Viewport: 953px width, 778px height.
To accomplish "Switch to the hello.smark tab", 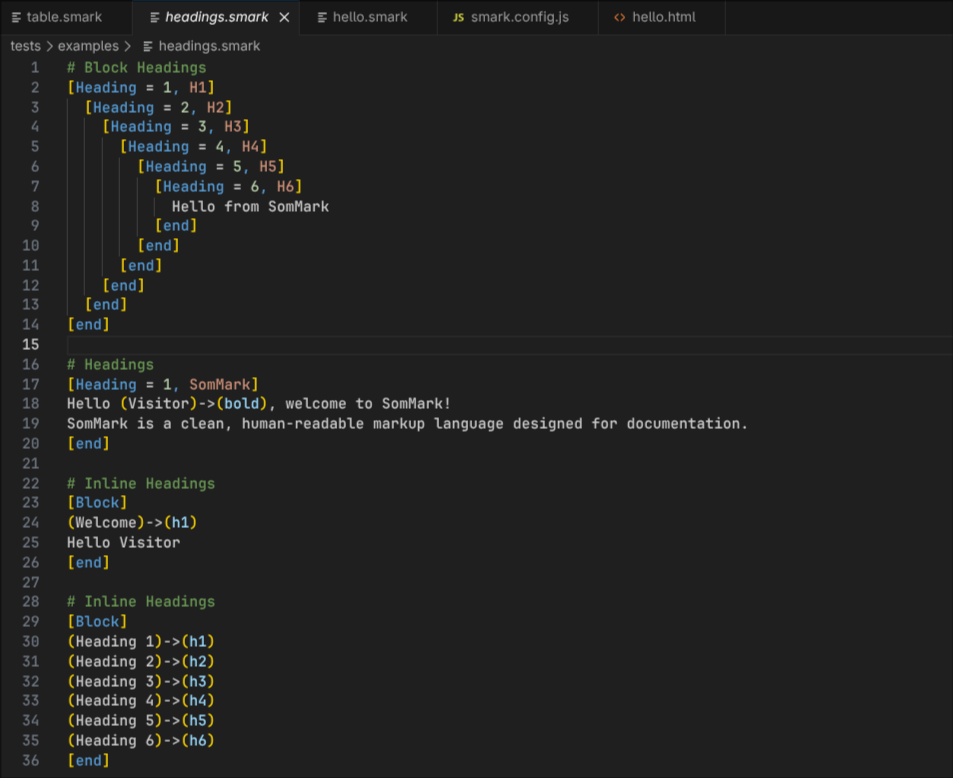I will (370, 16).
